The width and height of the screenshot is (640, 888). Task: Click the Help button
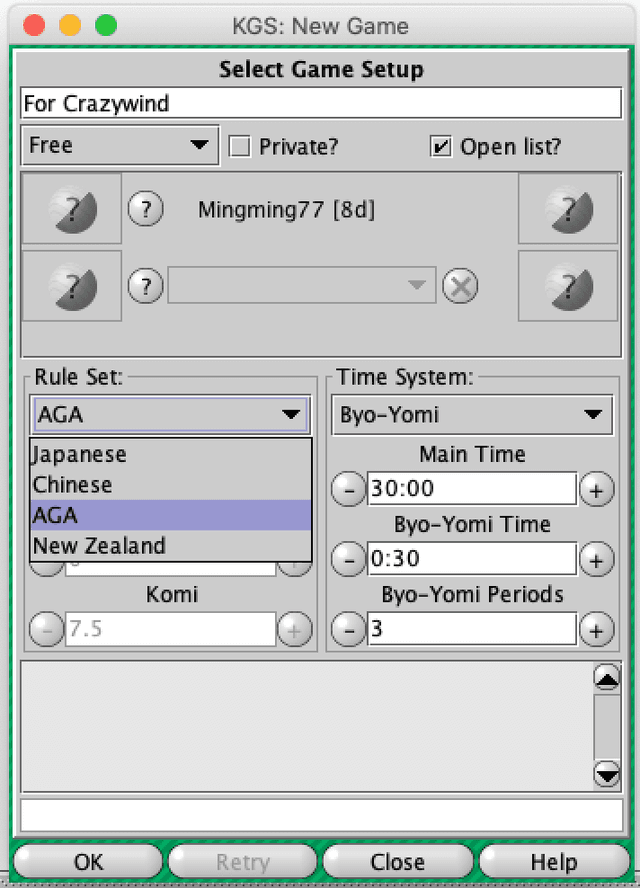[554, 861]
